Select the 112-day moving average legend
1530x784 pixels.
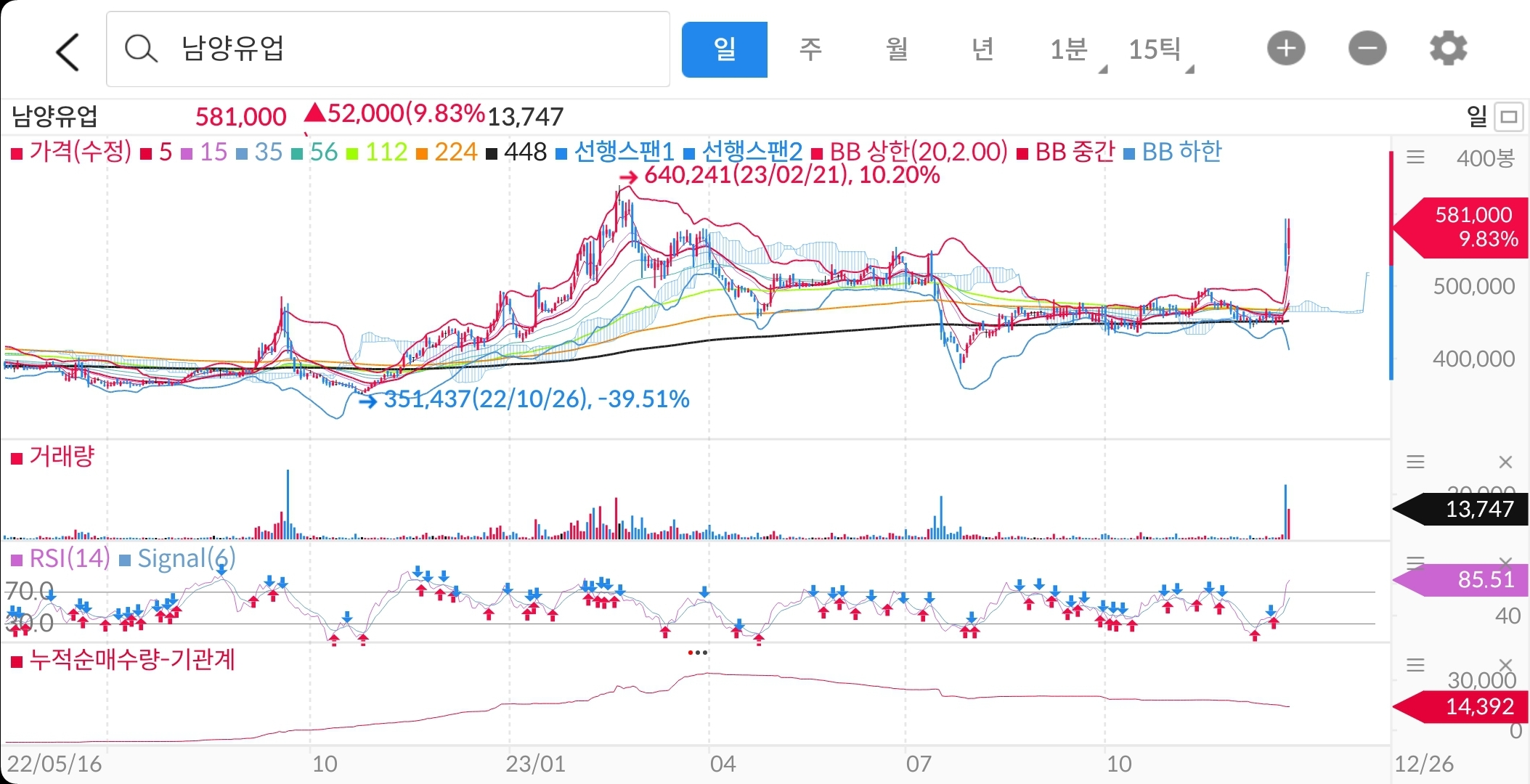point(376,152)
